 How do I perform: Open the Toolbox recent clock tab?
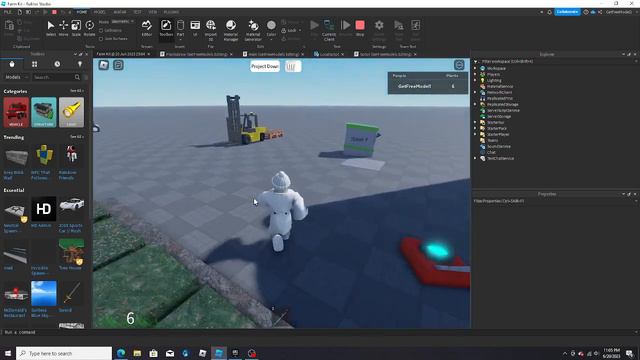(x=57, y=64)
